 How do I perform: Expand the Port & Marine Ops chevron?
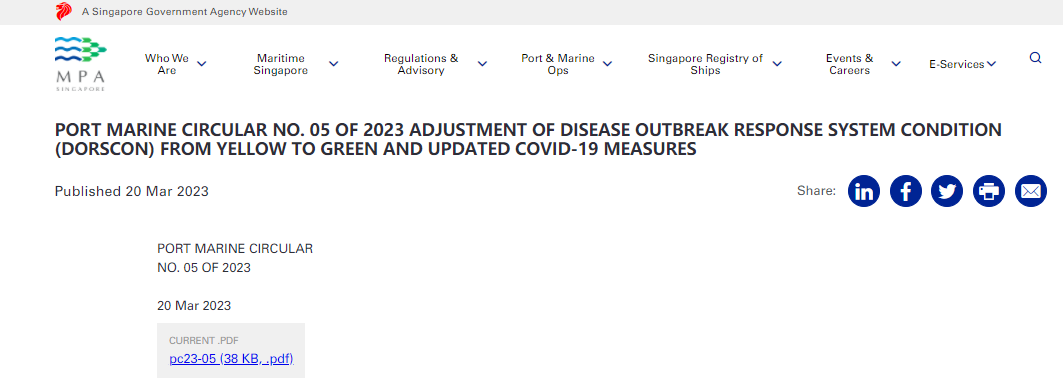pos(607,64)
